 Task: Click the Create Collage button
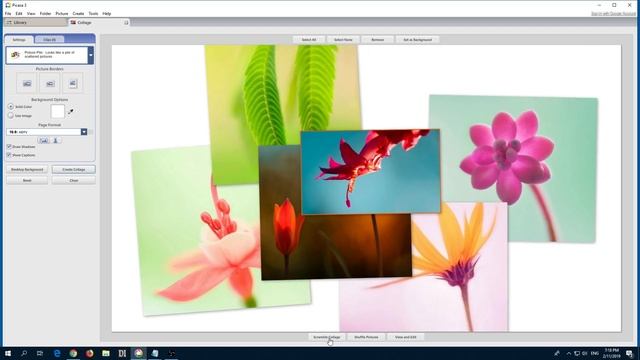(x=73, y=169)
